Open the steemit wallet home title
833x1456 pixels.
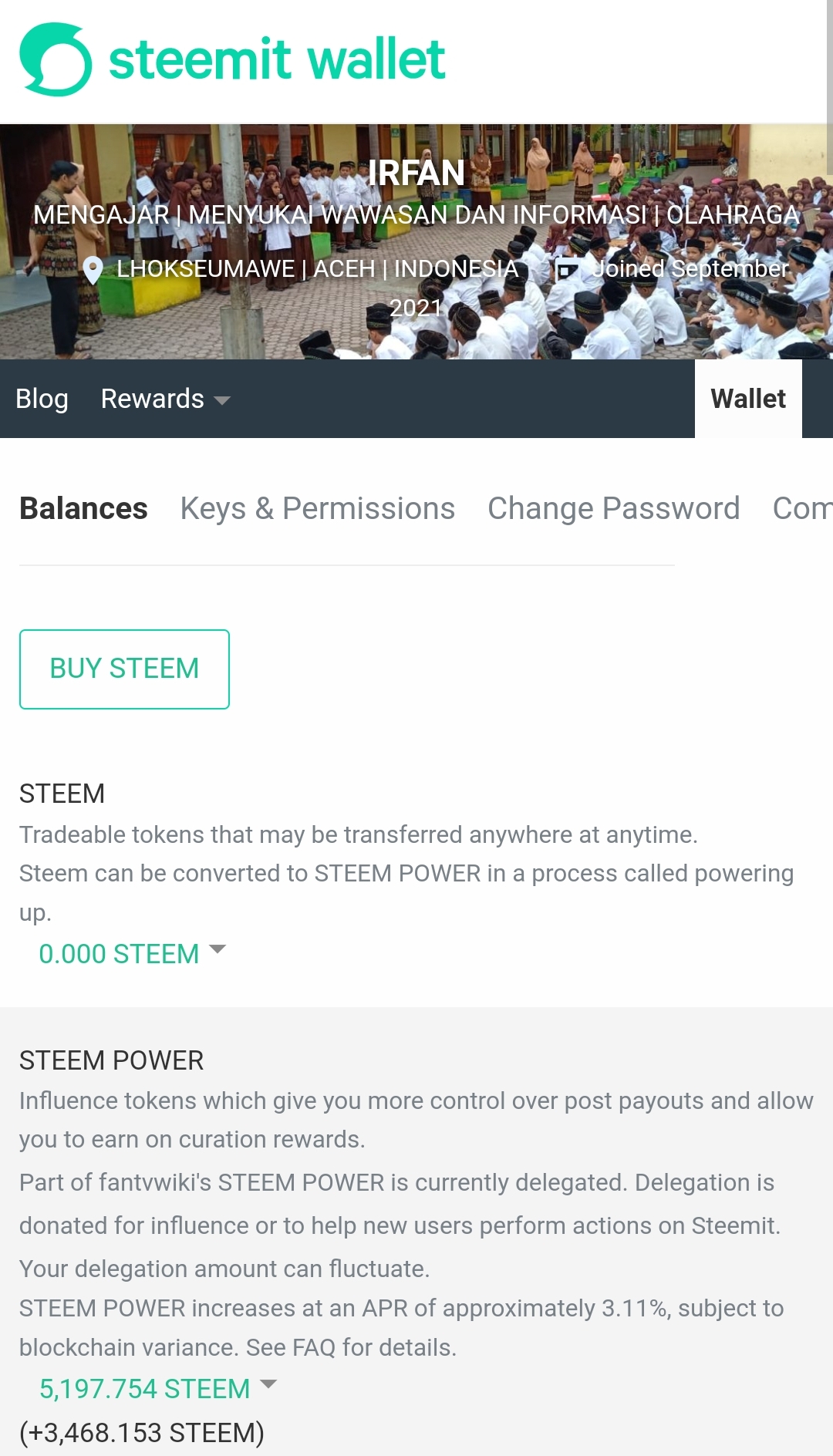[277, 59]
